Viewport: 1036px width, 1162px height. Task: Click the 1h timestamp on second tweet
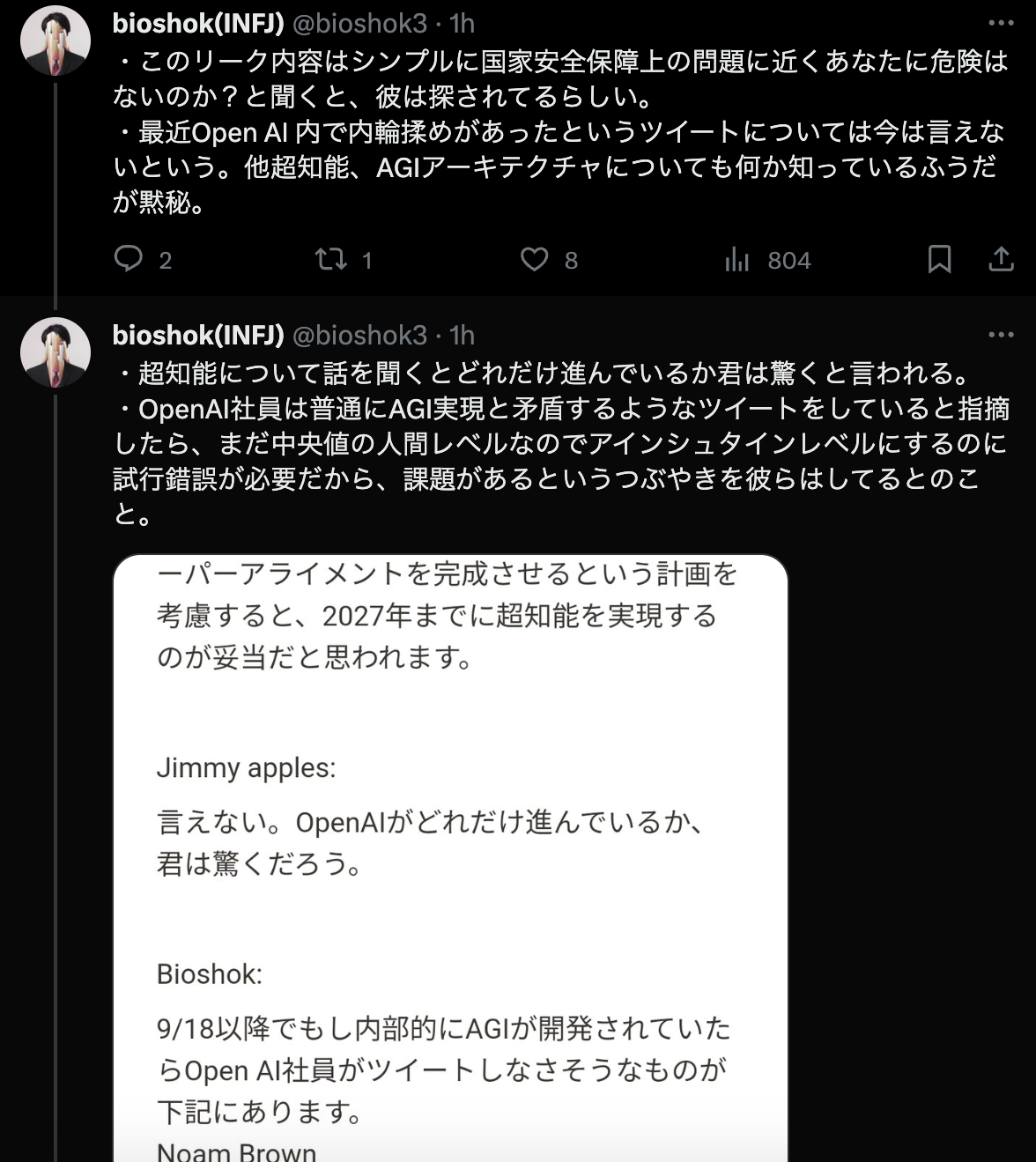pyautogui.click(x=462, y=335)
